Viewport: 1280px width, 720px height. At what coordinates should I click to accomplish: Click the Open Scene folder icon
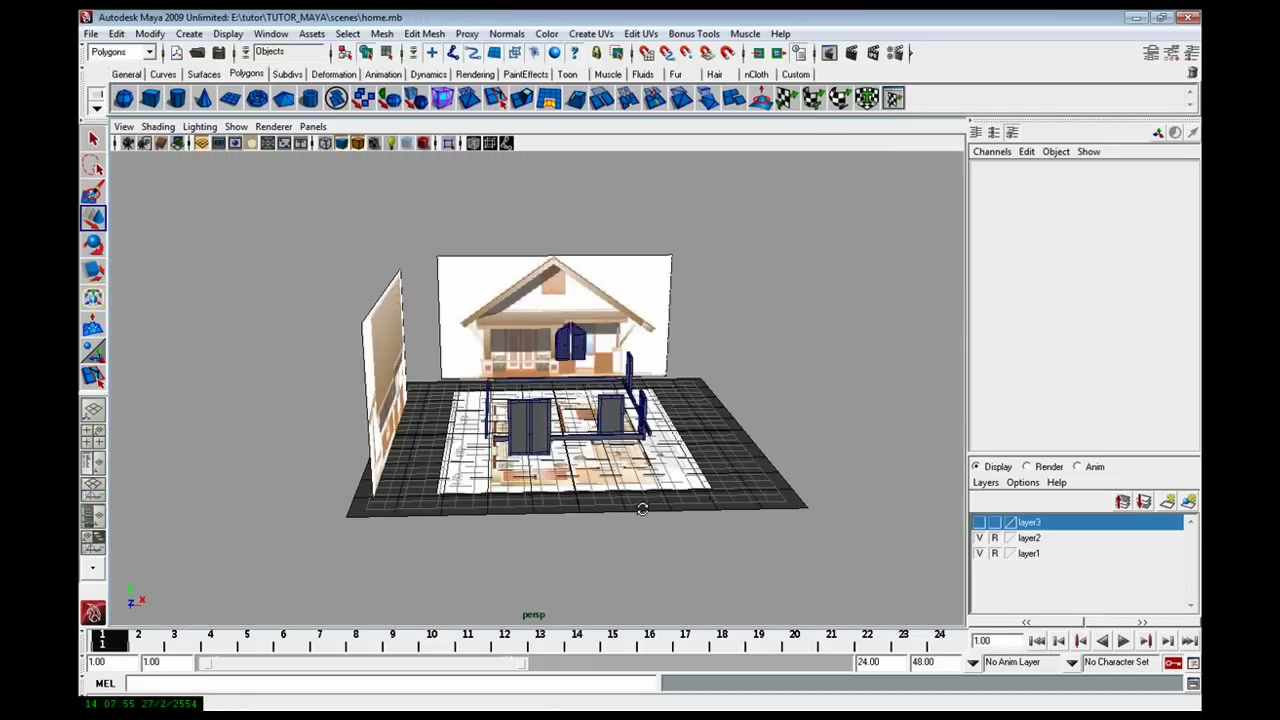[x=198, y=53]
